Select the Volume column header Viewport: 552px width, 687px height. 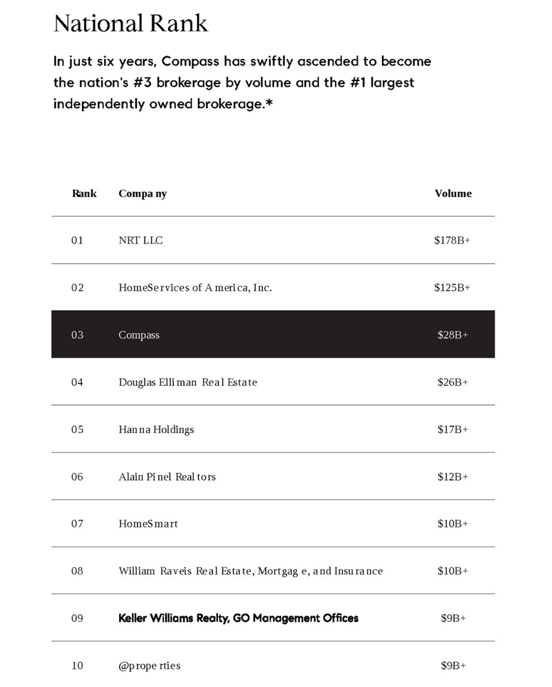tap(453, 193)
